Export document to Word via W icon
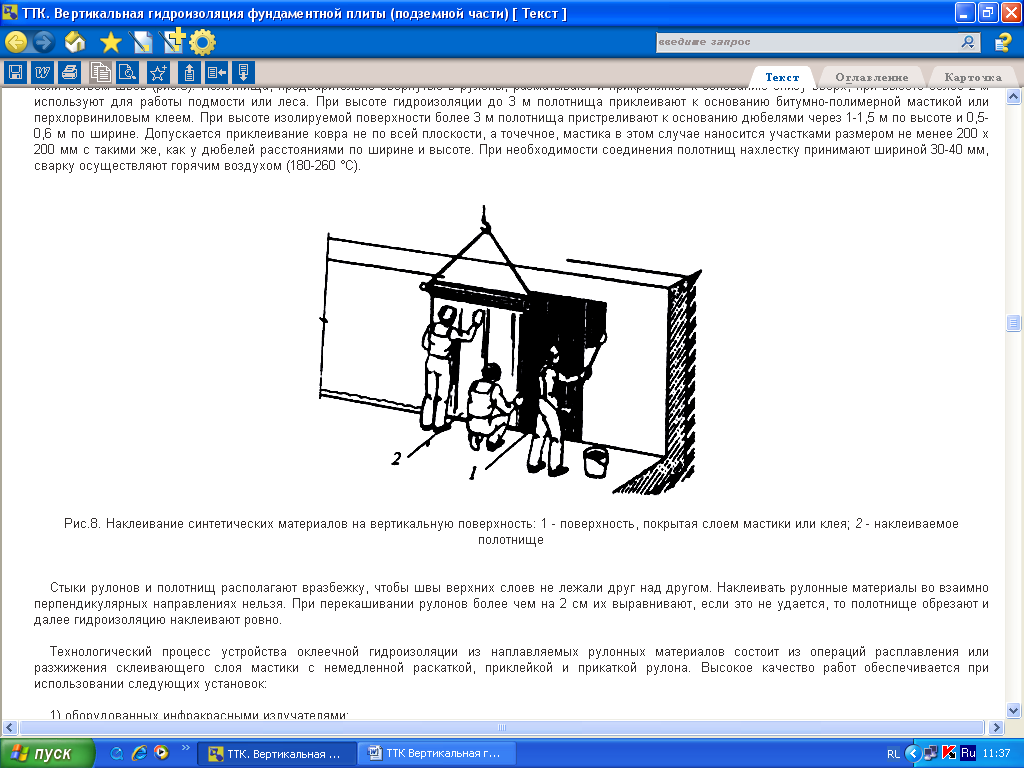This screenshot has height=768, width=1024. coord(42,72)
